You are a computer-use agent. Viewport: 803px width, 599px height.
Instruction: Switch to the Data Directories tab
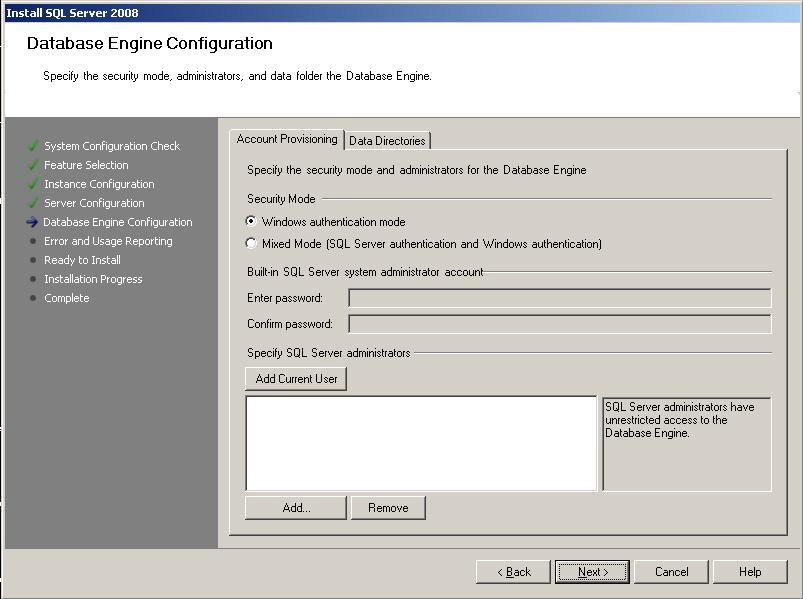(x=387, y=140)
